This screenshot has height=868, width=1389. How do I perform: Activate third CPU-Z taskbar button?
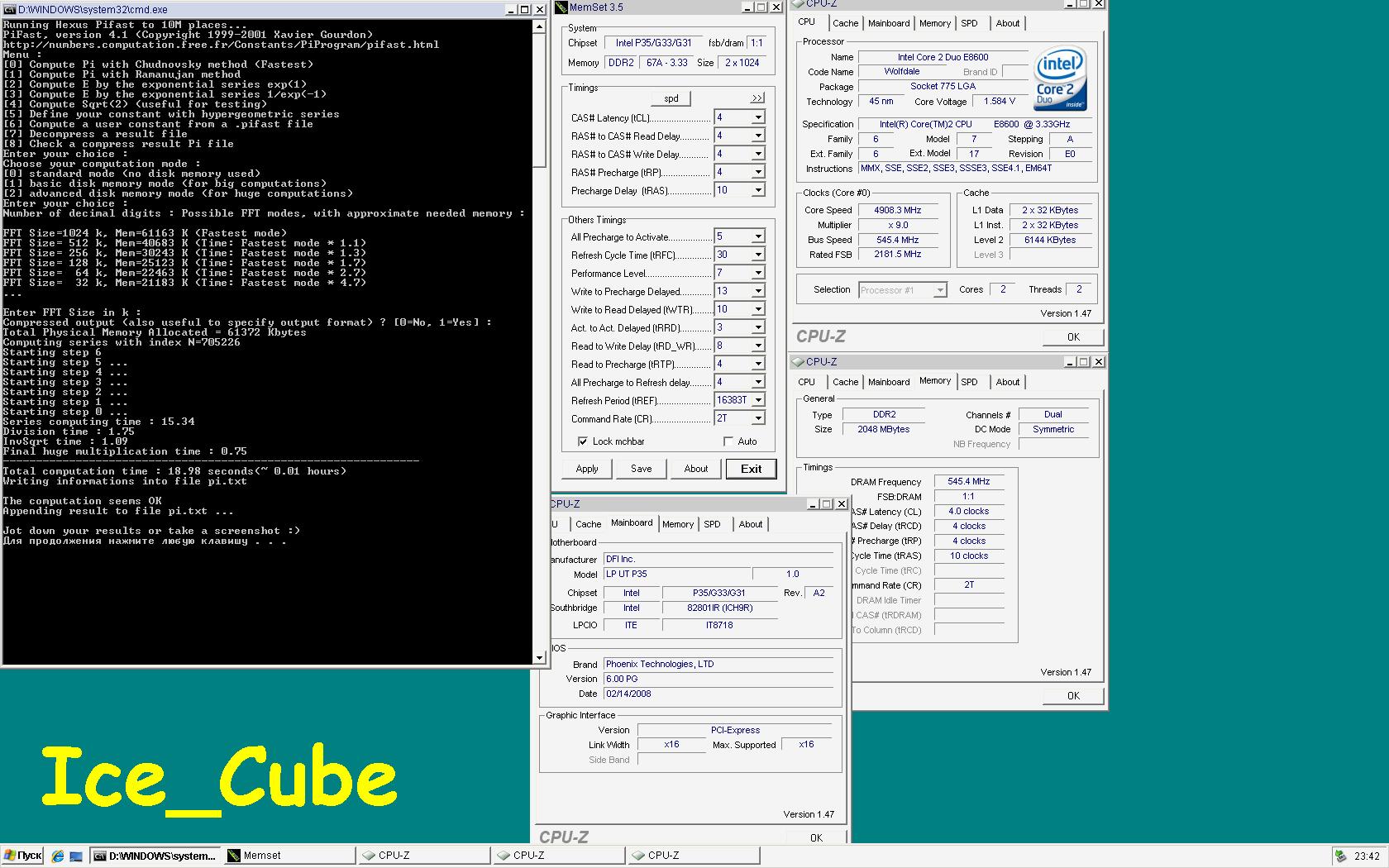tap(692, 856)
